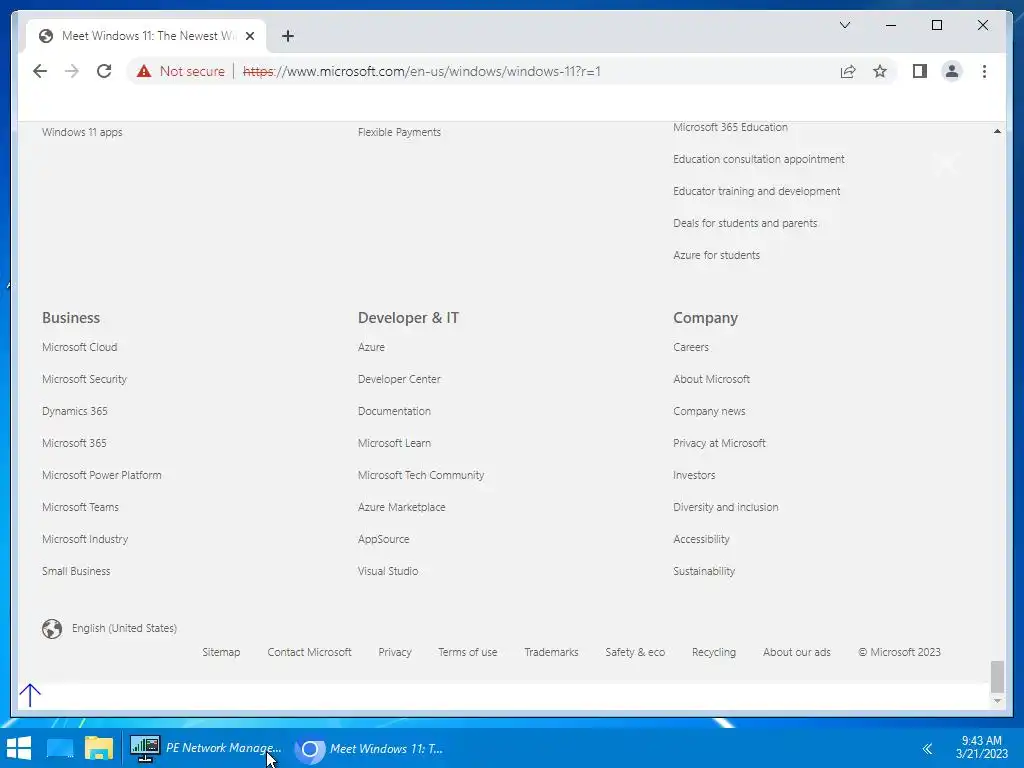Image resolution: width=1024 pixels, height=768 pixels.
Task: Open Education consultation appointment link
Action: [x=759, y=159]
